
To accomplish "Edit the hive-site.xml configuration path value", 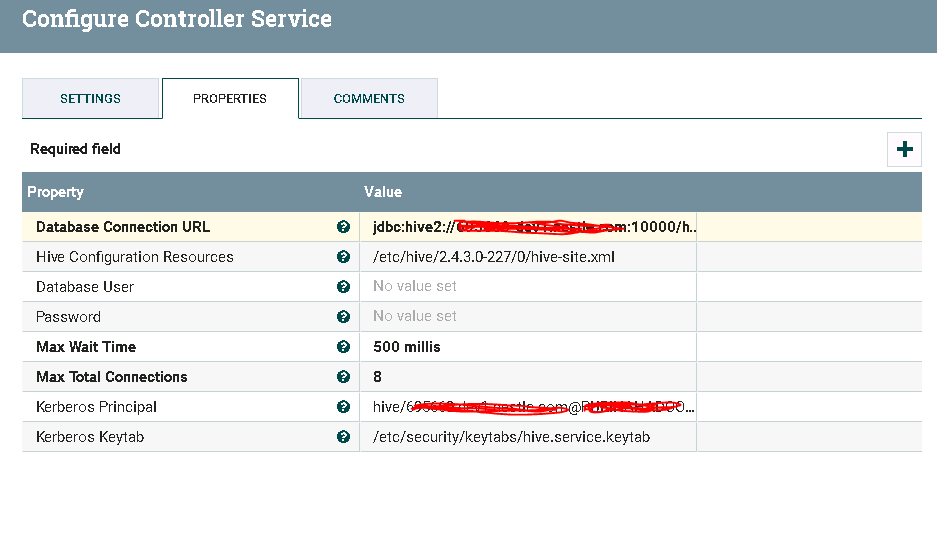I will 494,257.
